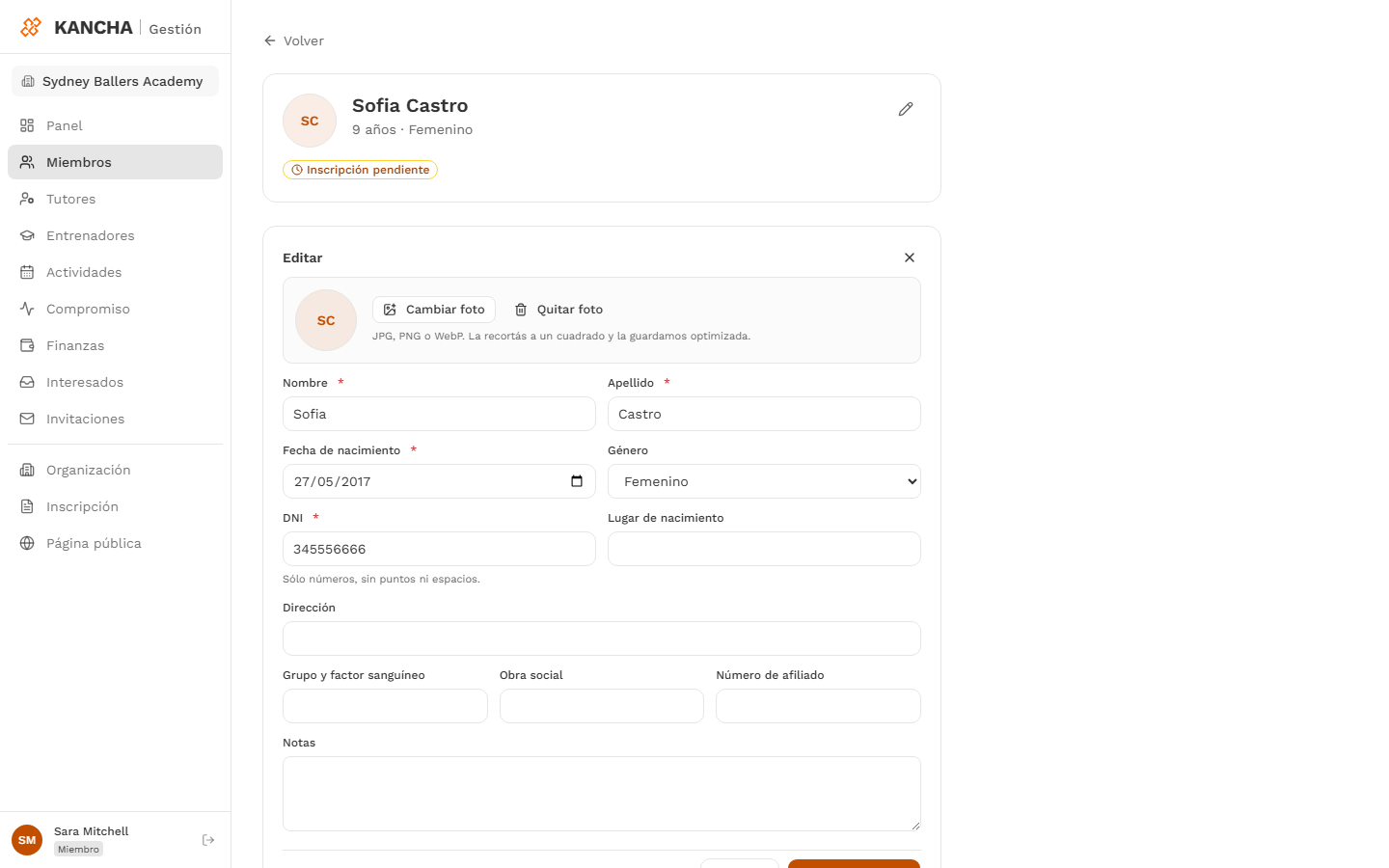Click Volver to go back

(x=294, y=41)
